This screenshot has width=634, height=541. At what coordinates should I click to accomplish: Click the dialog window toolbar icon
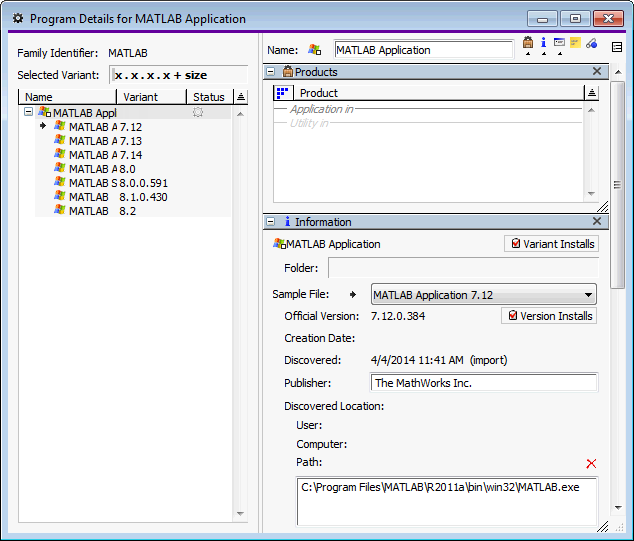[559, 42]
